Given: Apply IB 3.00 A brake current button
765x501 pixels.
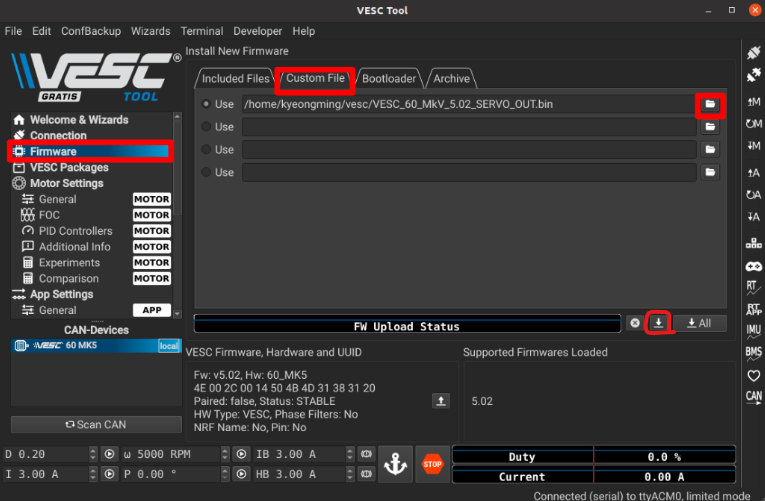Looking at the screenshot, I should (366, 454).
